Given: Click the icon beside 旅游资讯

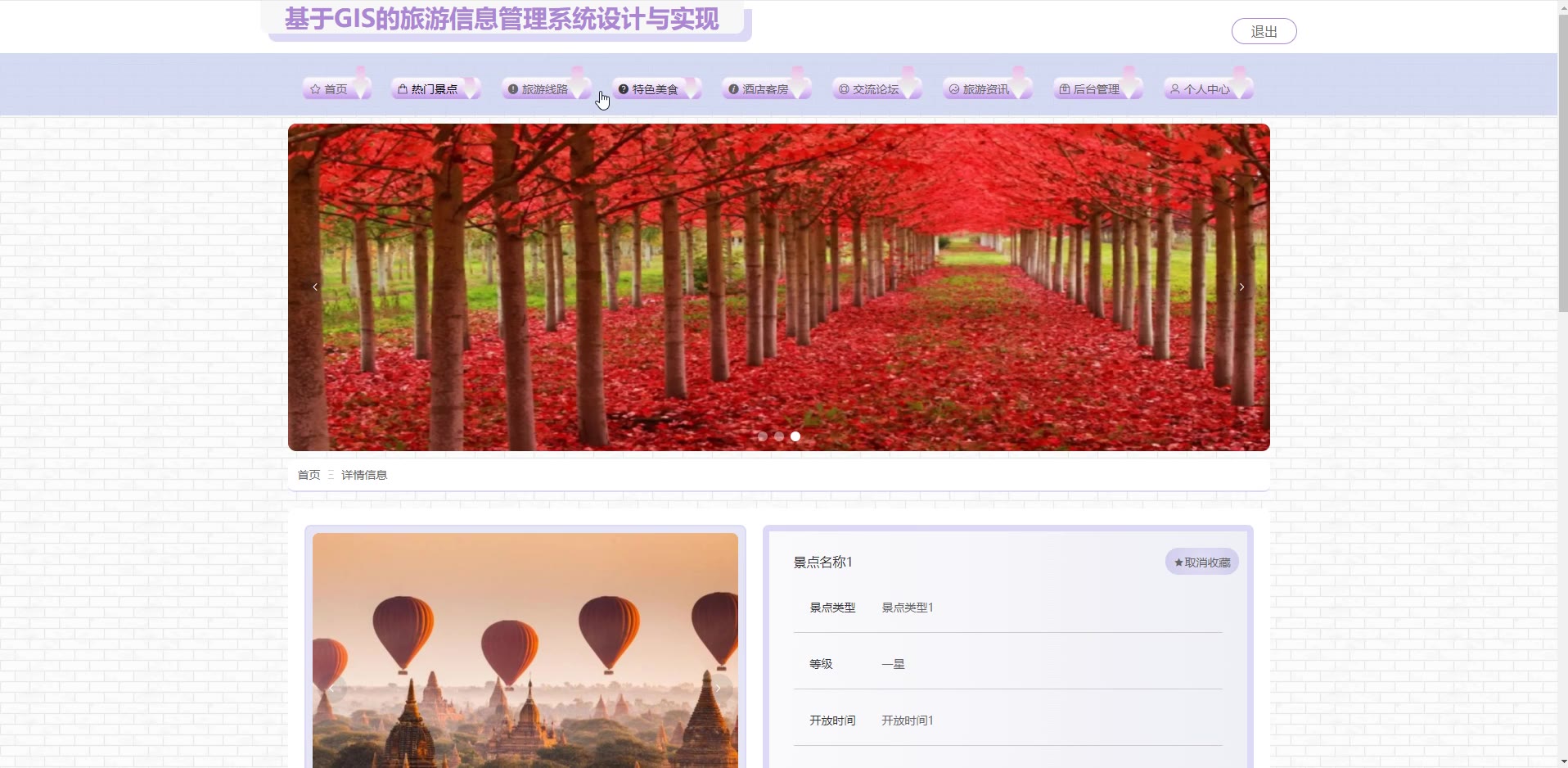Looking at the screenshot, I should pyautogui.click(x=954, y=89).
